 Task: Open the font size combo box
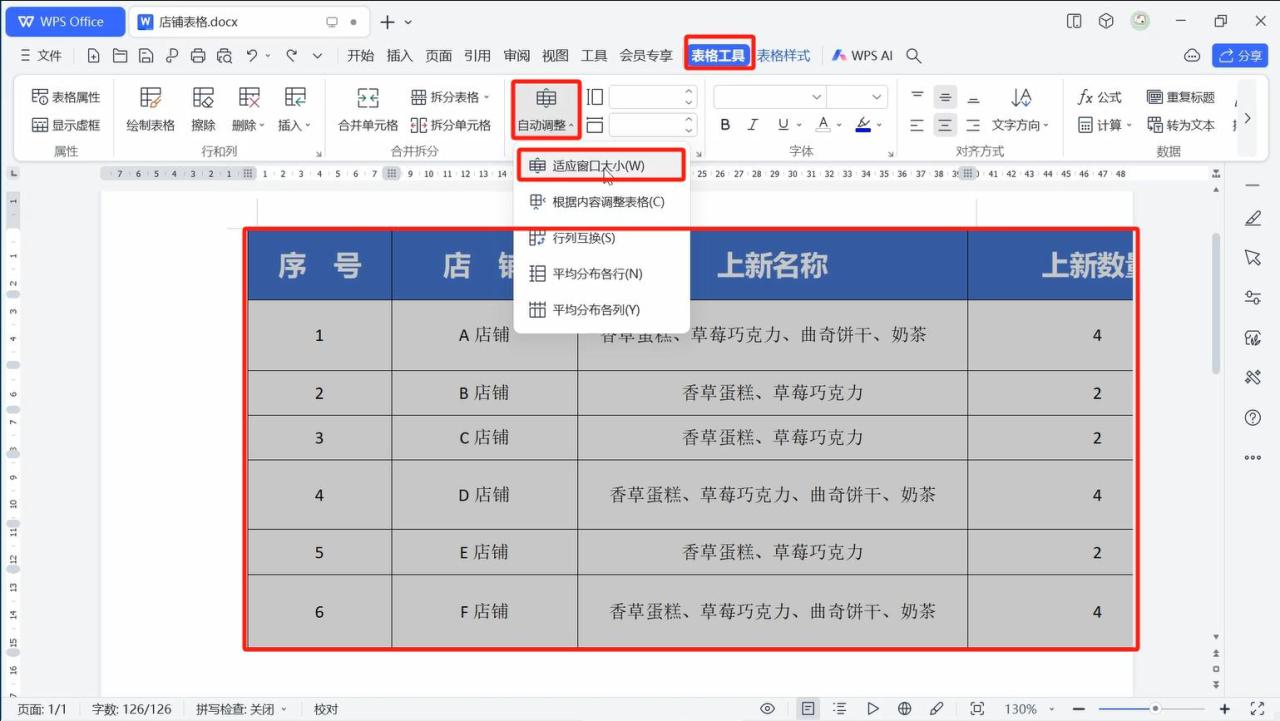pos(857,97)
